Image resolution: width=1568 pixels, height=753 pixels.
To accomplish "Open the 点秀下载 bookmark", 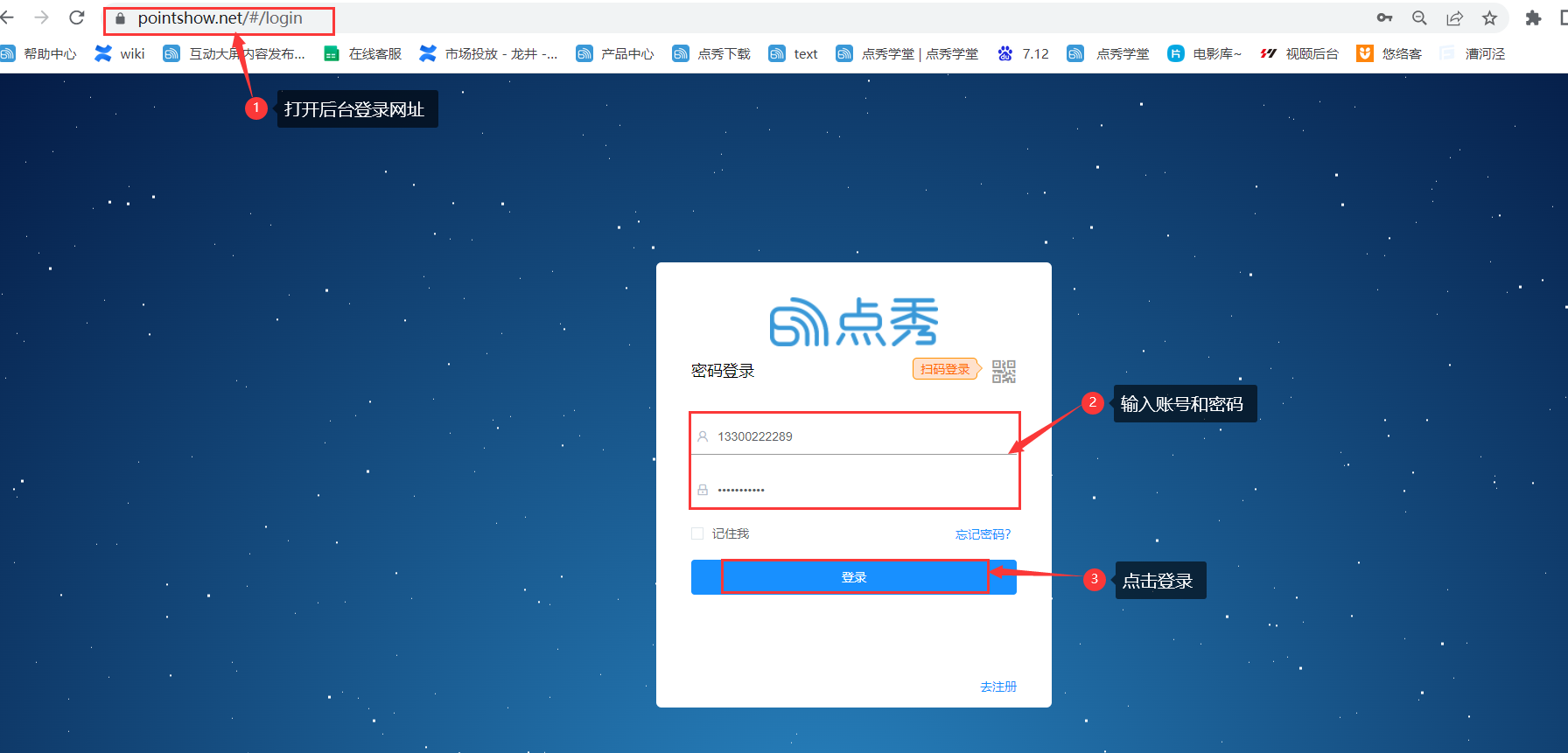I will [x=711, y=53].
